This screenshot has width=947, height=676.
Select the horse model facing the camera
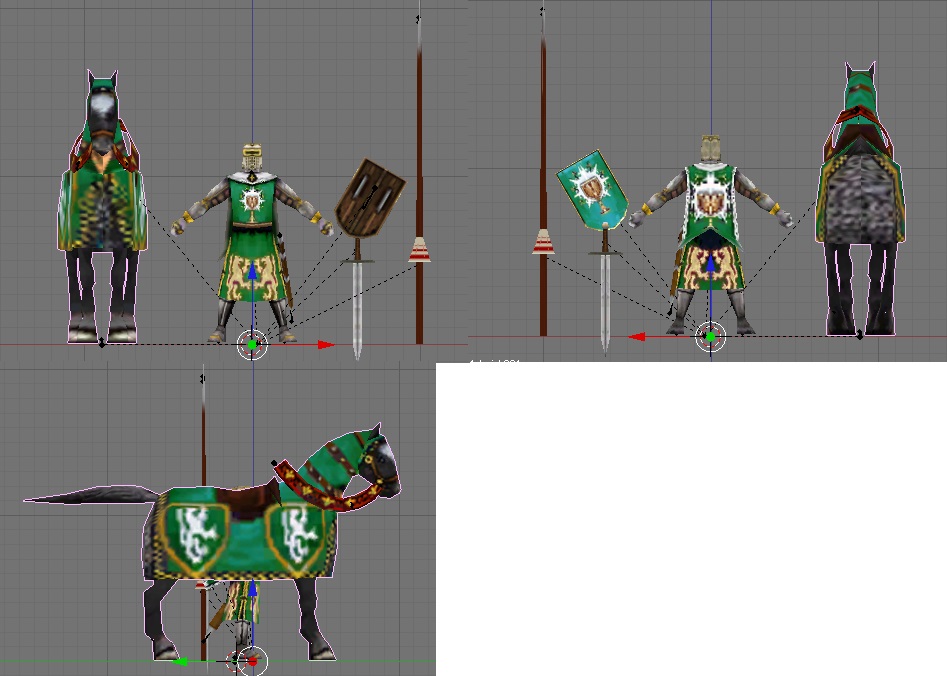pos(101,208)
